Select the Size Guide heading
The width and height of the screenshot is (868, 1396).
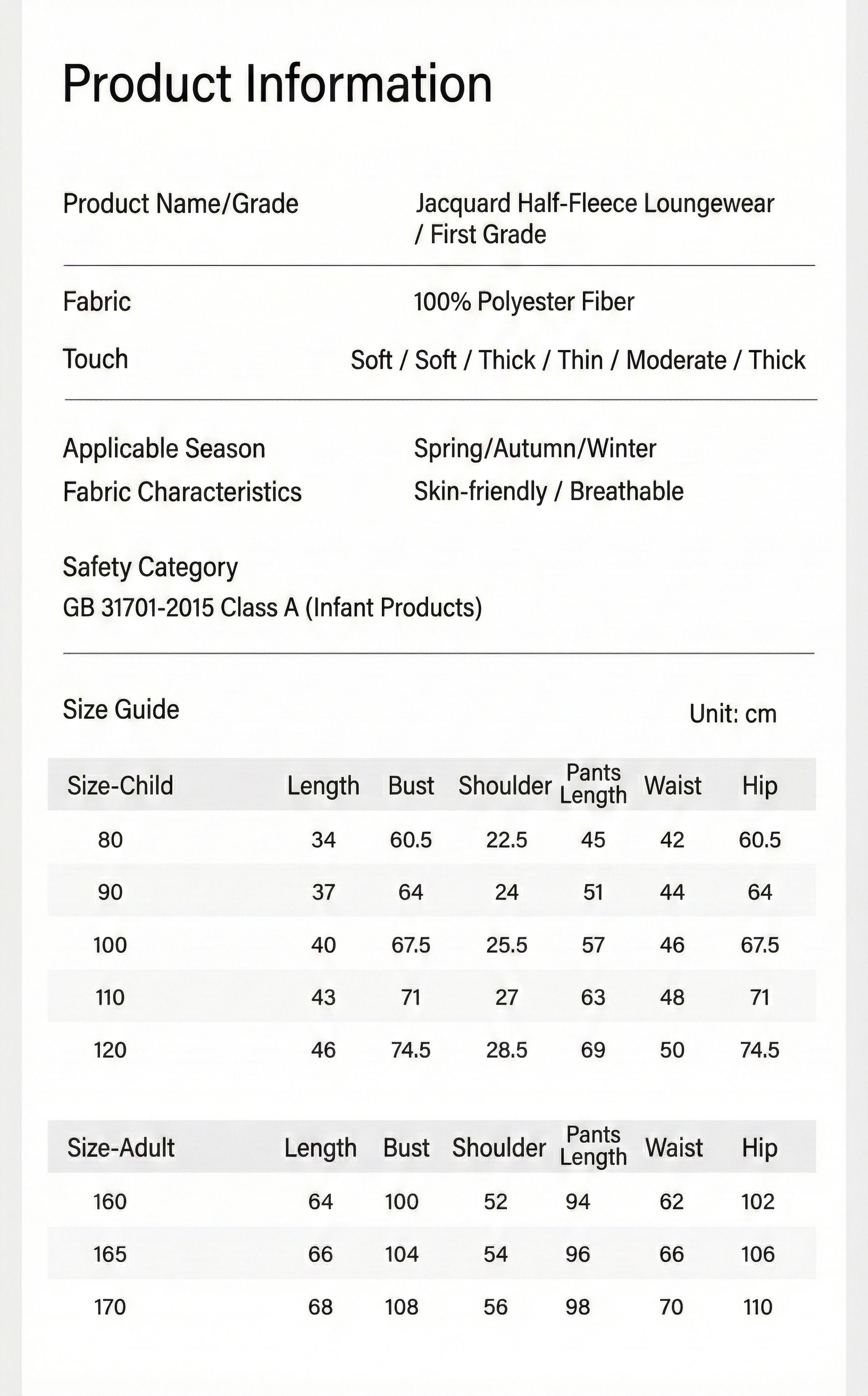click(x=121, y=710)
